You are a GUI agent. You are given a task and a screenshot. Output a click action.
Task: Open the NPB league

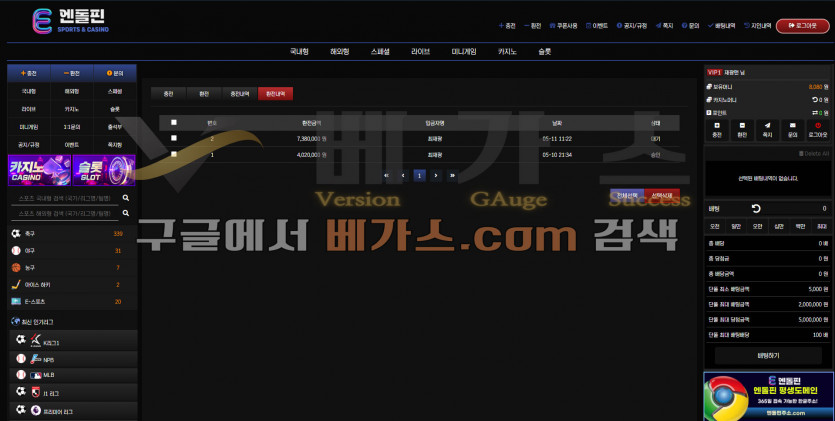pyautogui.click(x=73, y=359)
